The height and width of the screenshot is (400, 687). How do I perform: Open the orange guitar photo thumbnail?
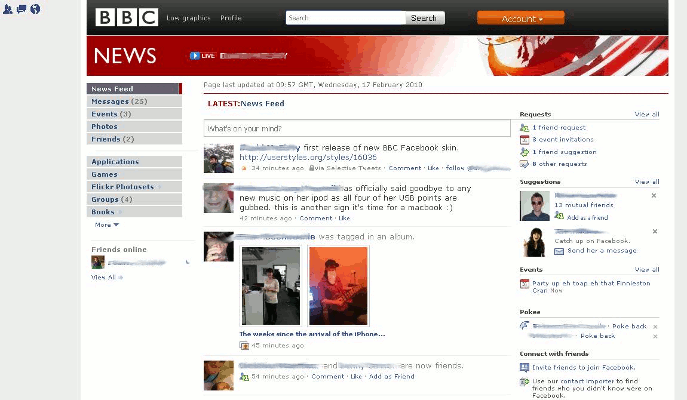pos(338,286)
